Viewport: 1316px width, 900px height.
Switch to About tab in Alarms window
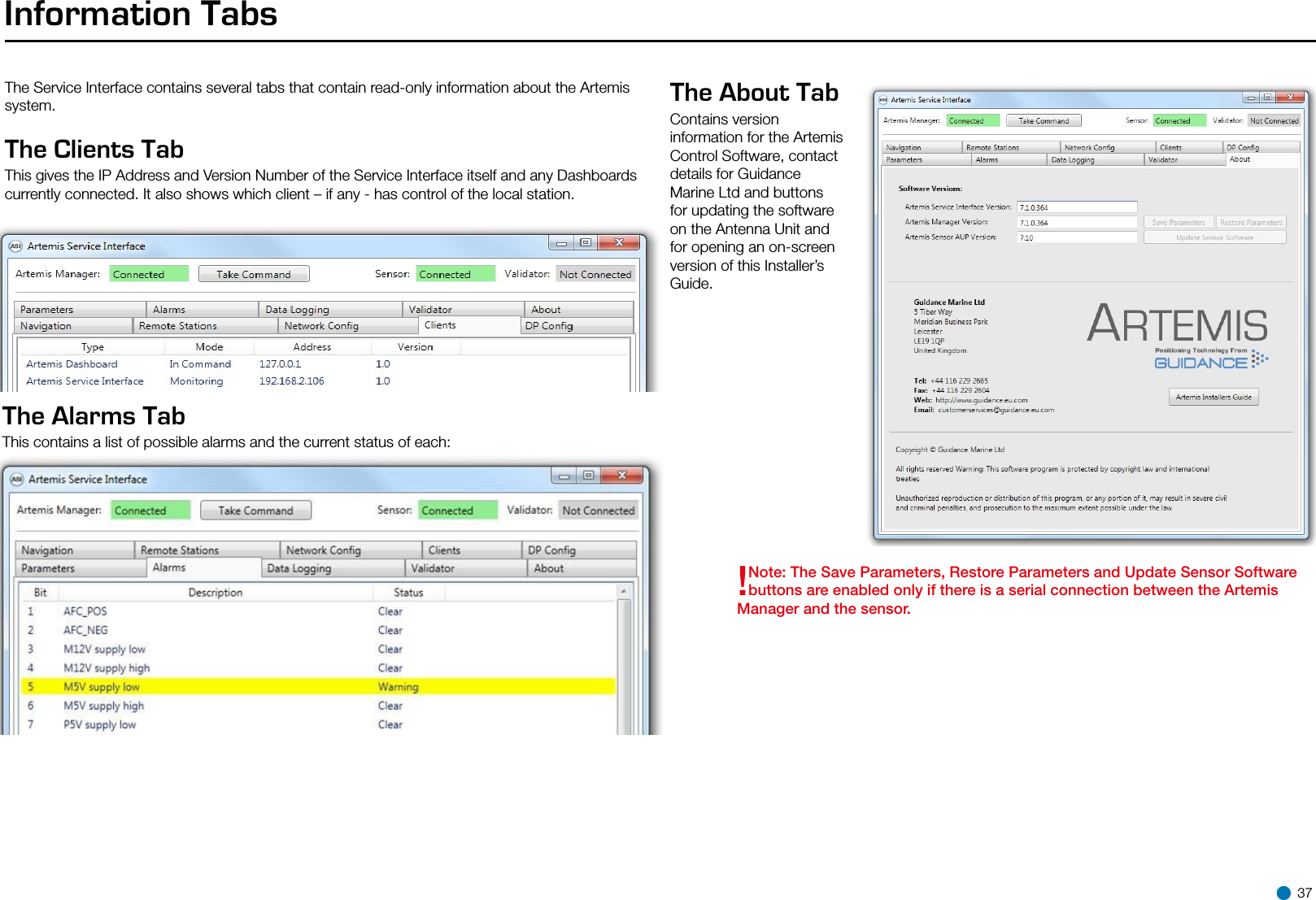tap(582, 568)
